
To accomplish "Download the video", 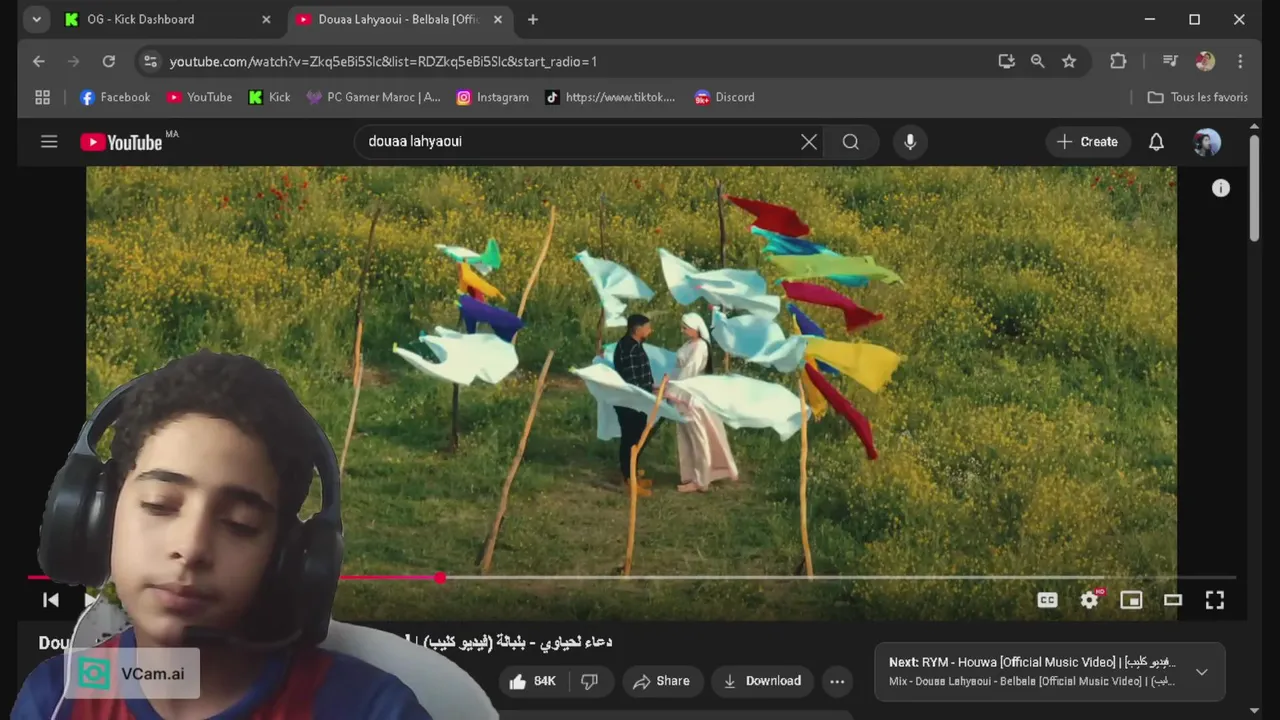I will click(x=762, y=681).
